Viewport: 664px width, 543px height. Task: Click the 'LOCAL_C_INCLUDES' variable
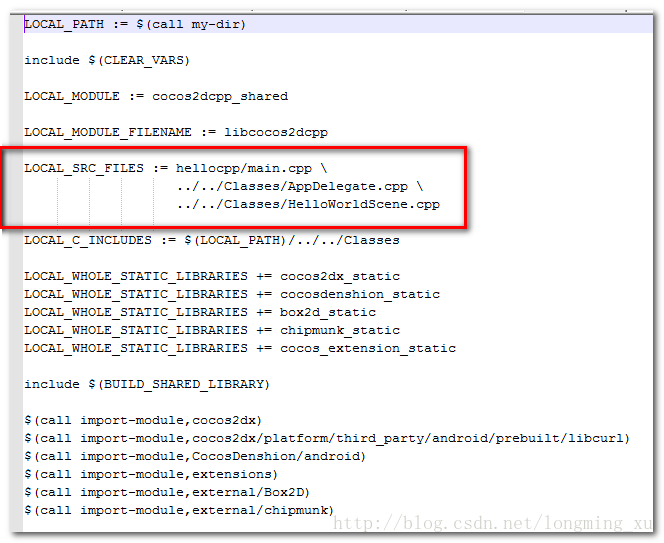pyautogui.click(x=88, y=241)
